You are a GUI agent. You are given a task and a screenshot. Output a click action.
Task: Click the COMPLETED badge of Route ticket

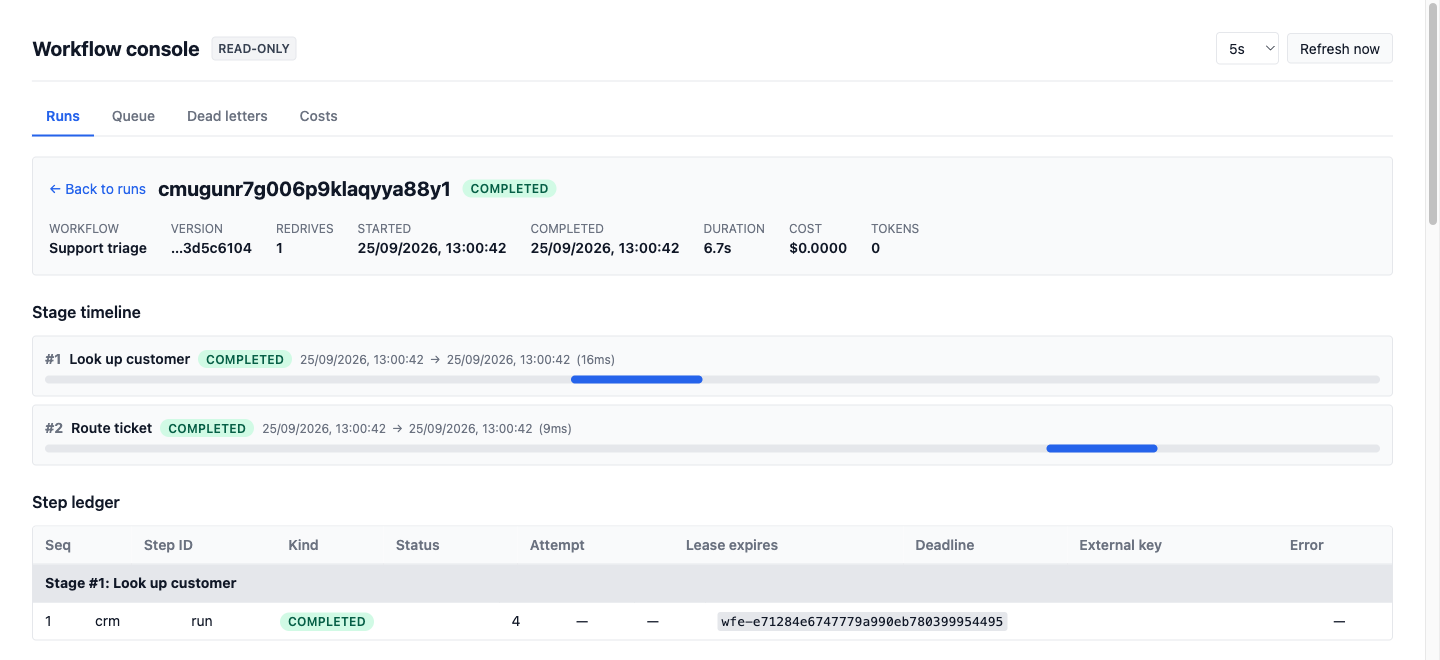pyautogui.click(x=207, y=428)
